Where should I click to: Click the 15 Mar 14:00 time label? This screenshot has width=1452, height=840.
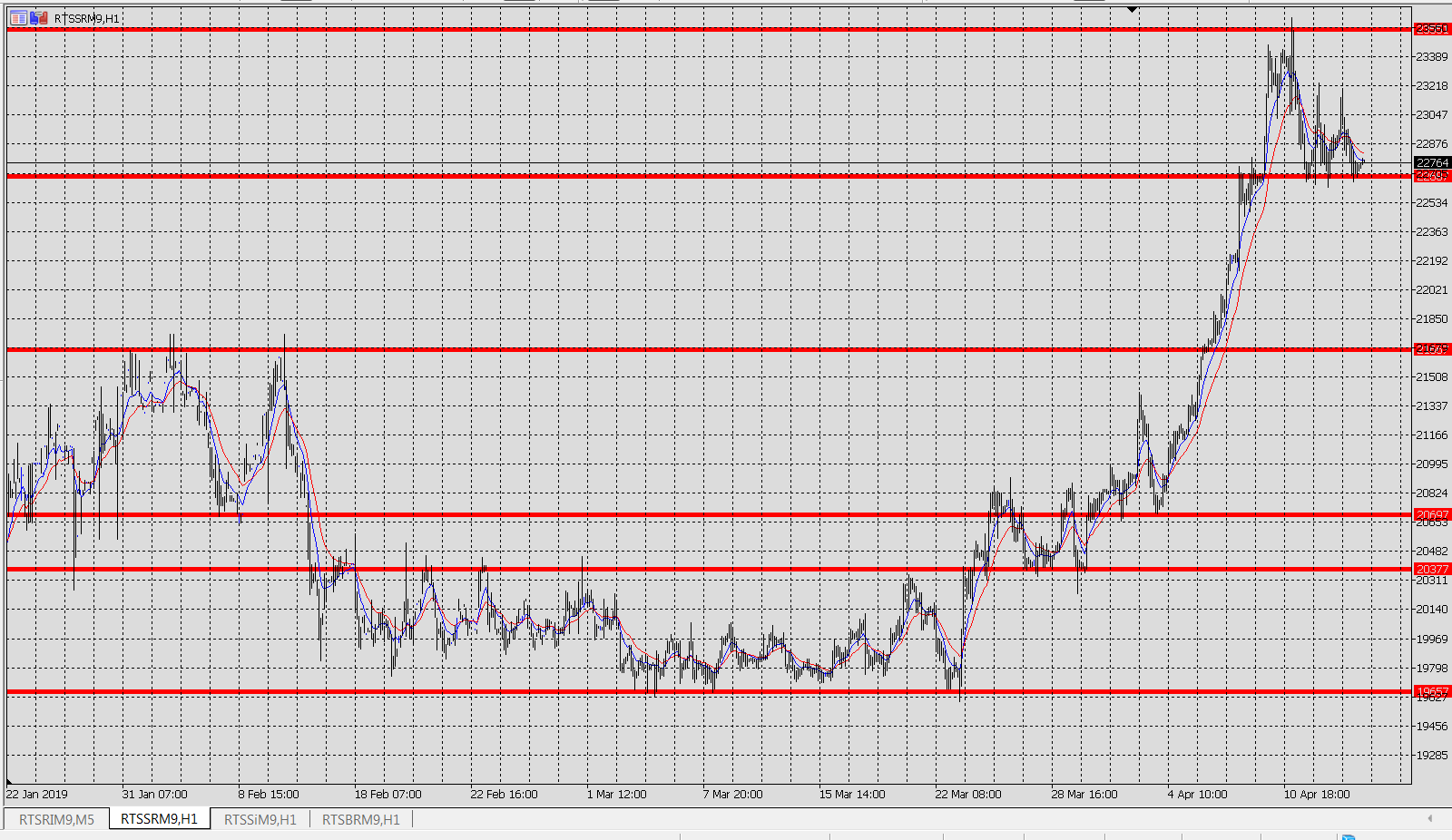(x=852, y=795)
